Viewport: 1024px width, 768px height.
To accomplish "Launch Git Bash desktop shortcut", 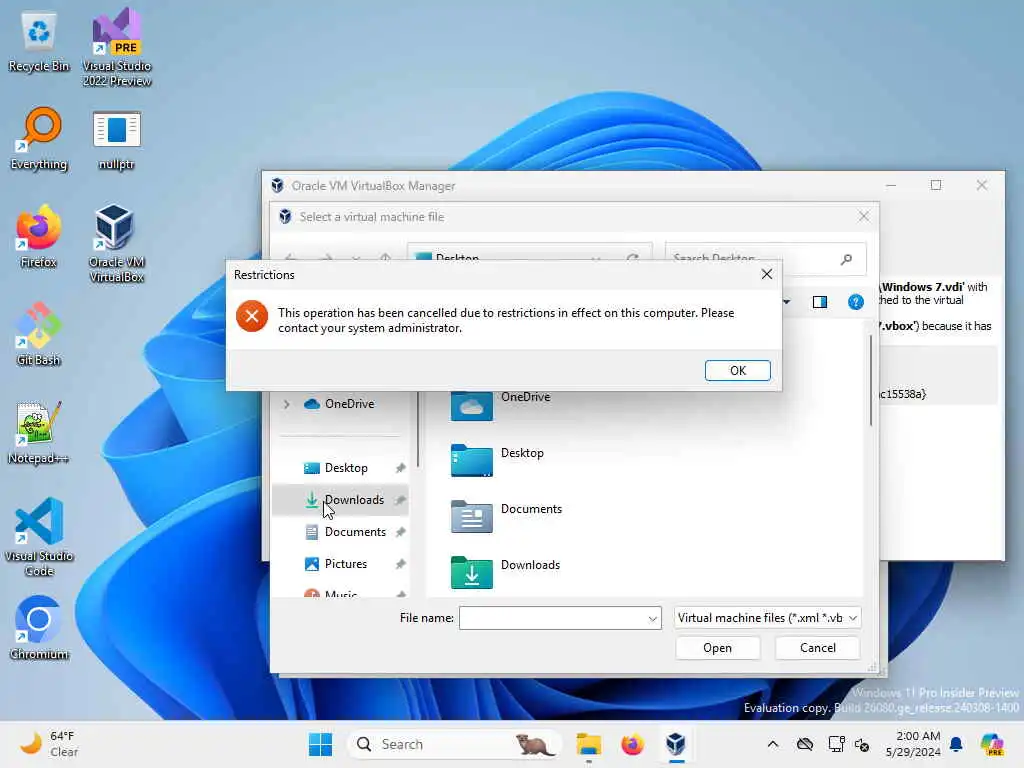I will tap(39, 334).
